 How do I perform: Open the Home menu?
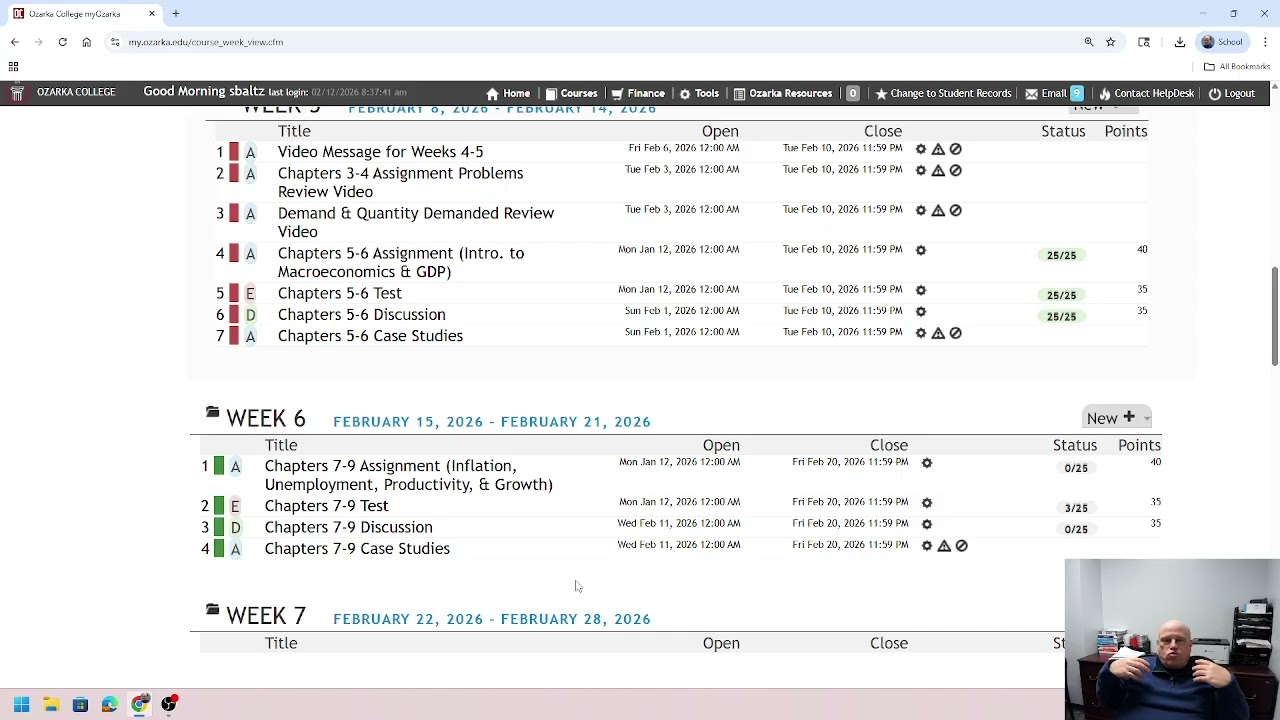(x=508, y=93)
